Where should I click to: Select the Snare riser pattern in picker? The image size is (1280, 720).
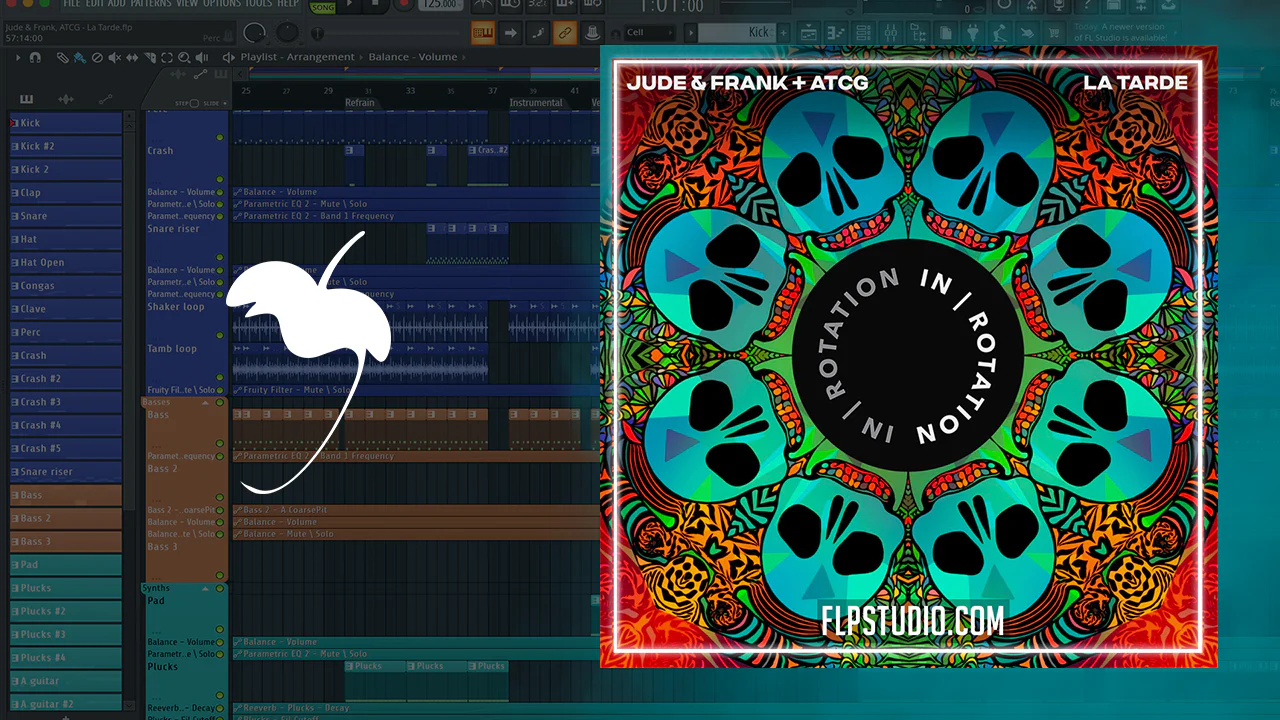tap(65, 471)
